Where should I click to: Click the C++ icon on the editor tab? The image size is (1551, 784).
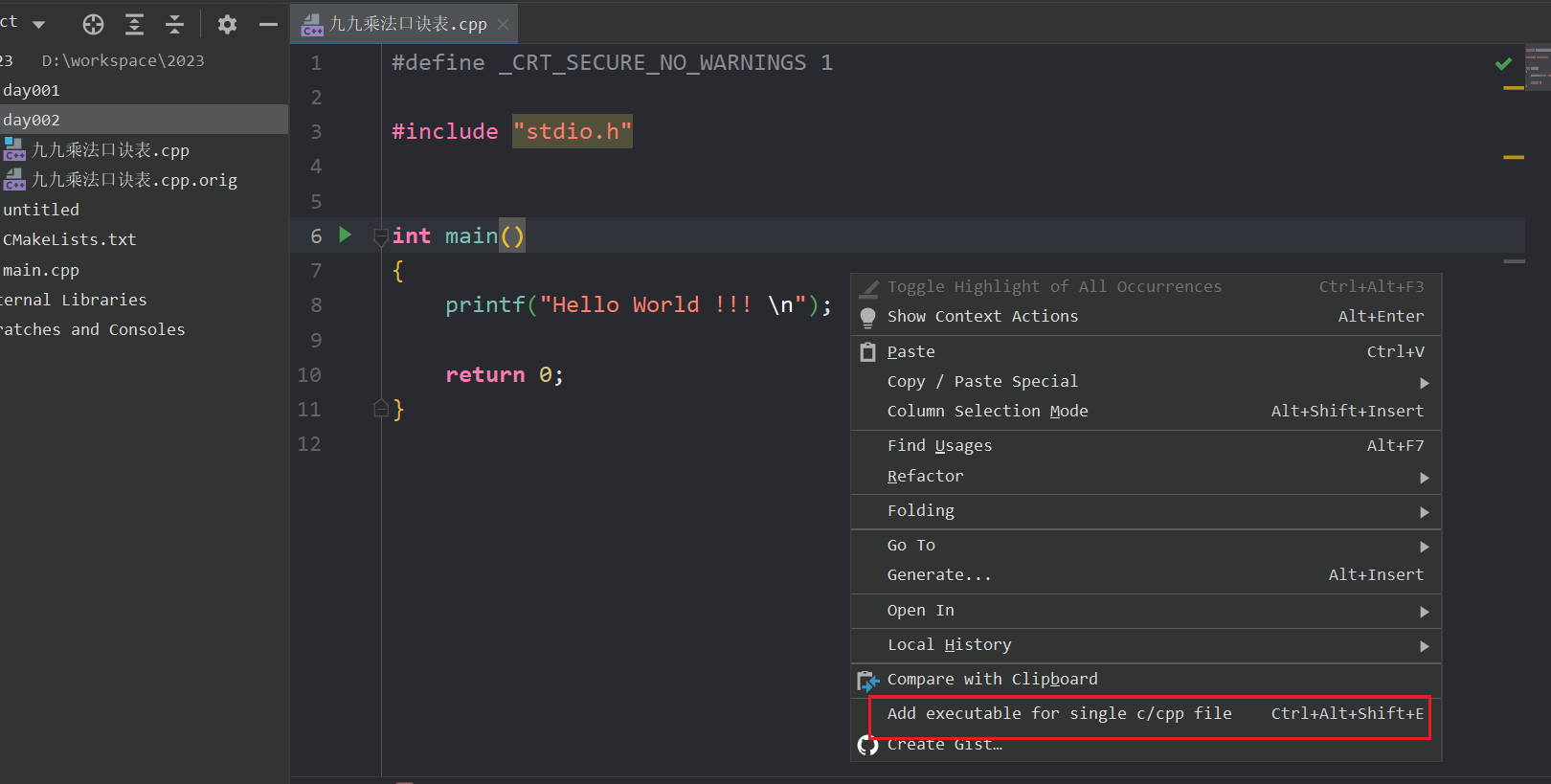tap(312, 25)
